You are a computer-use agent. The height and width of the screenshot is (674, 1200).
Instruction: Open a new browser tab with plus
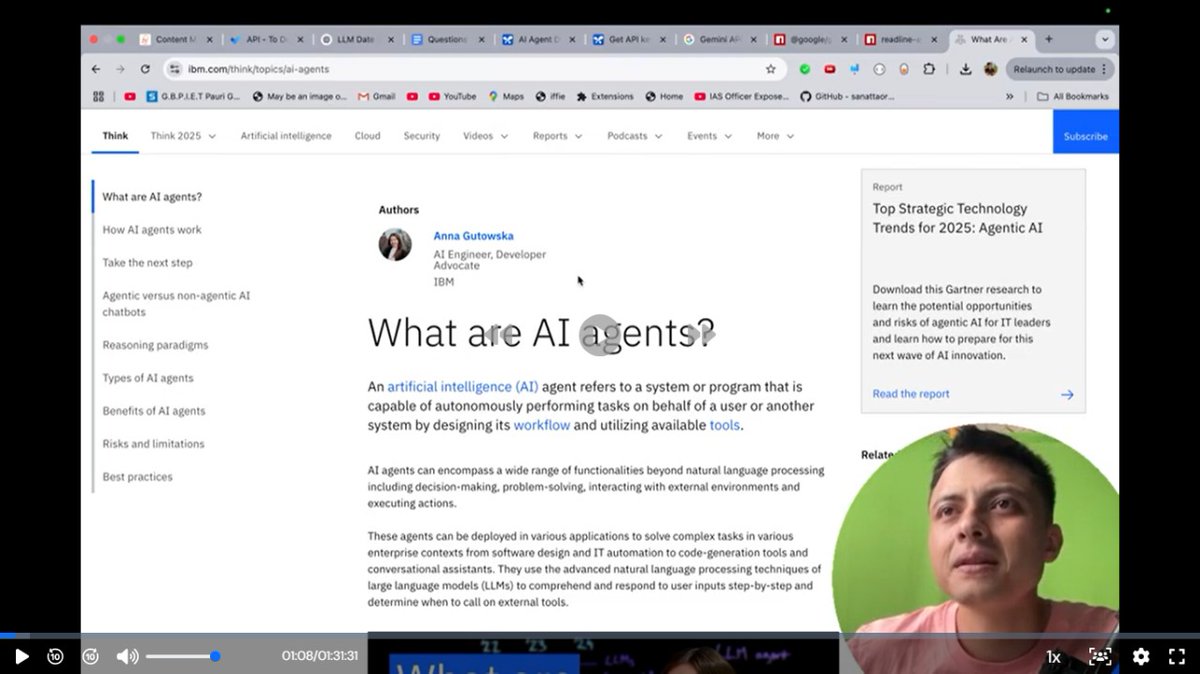[1049, 39]
